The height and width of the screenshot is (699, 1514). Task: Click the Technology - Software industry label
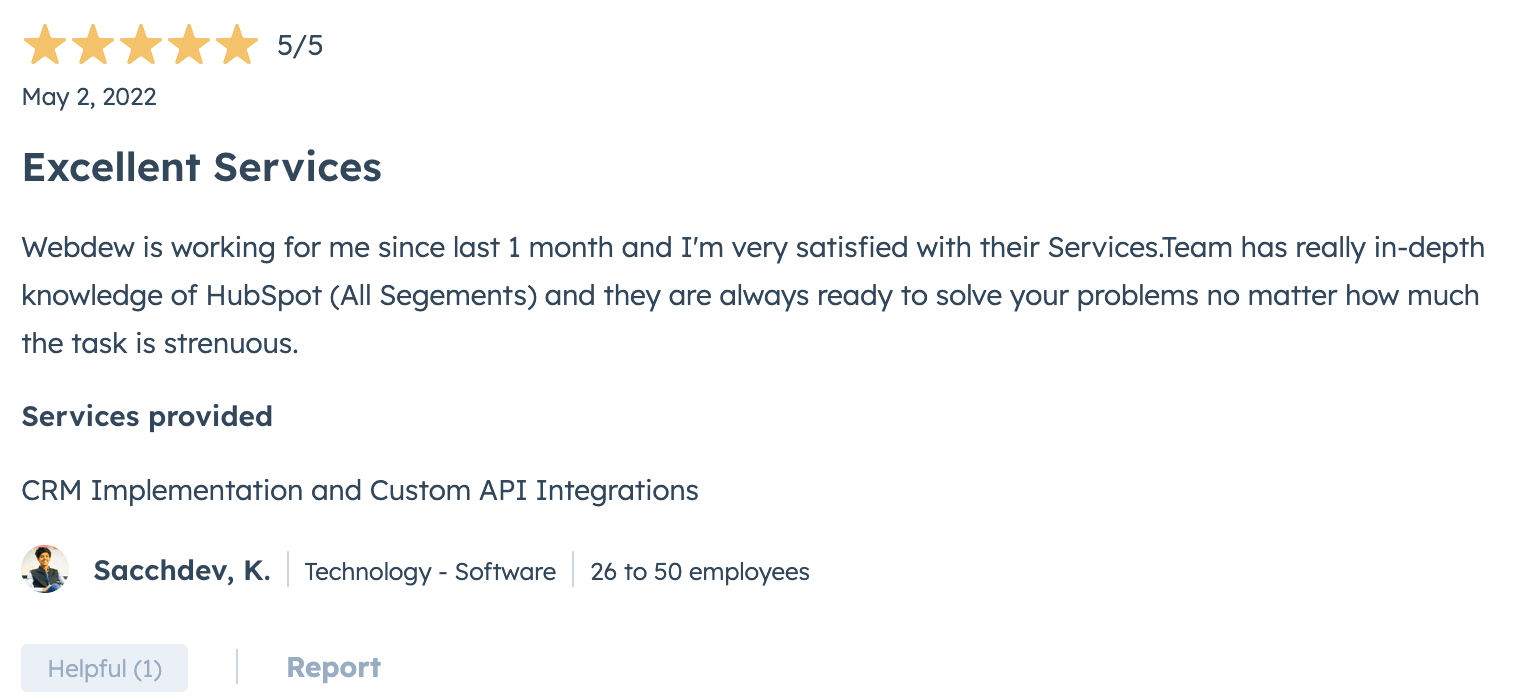(x=430, y=572)
